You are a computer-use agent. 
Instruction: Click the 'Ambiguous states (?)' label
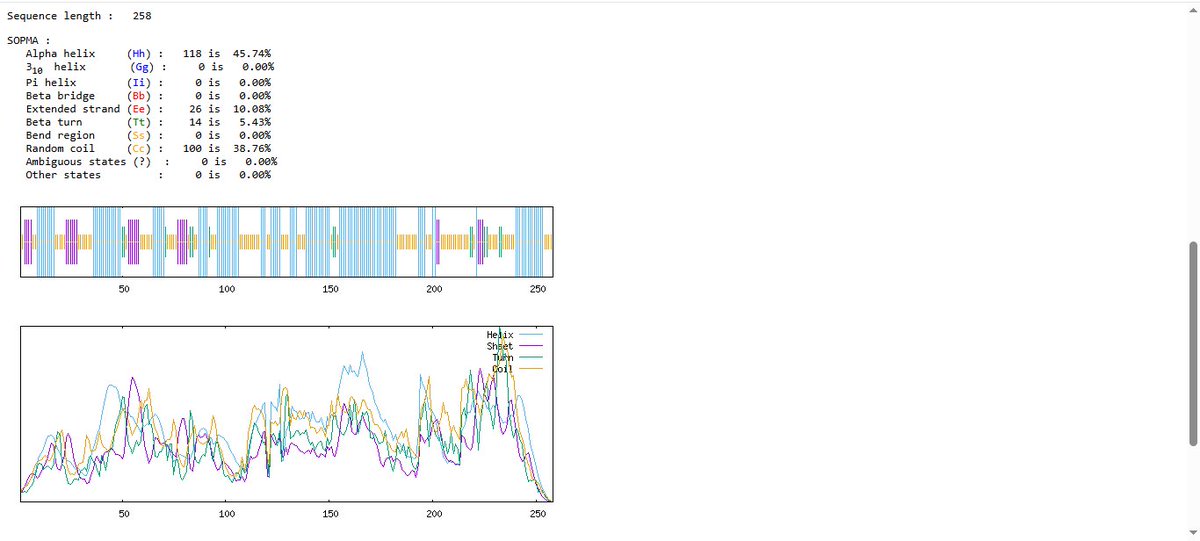point(89,161)
